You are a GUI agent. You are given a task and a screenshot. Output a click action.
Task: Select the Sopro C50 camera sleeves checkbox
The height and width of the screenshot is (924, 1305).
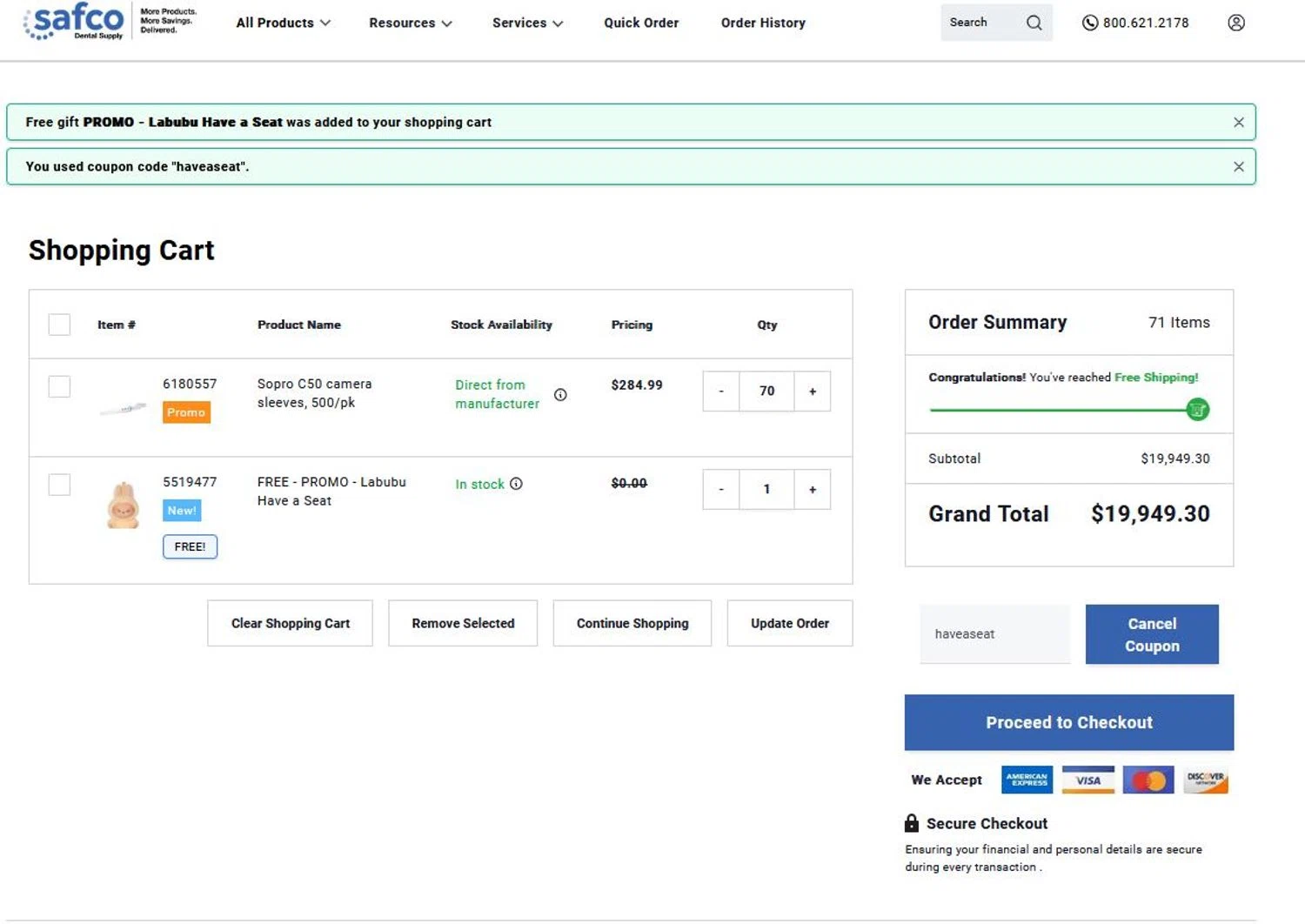click(x=59, y=386)
